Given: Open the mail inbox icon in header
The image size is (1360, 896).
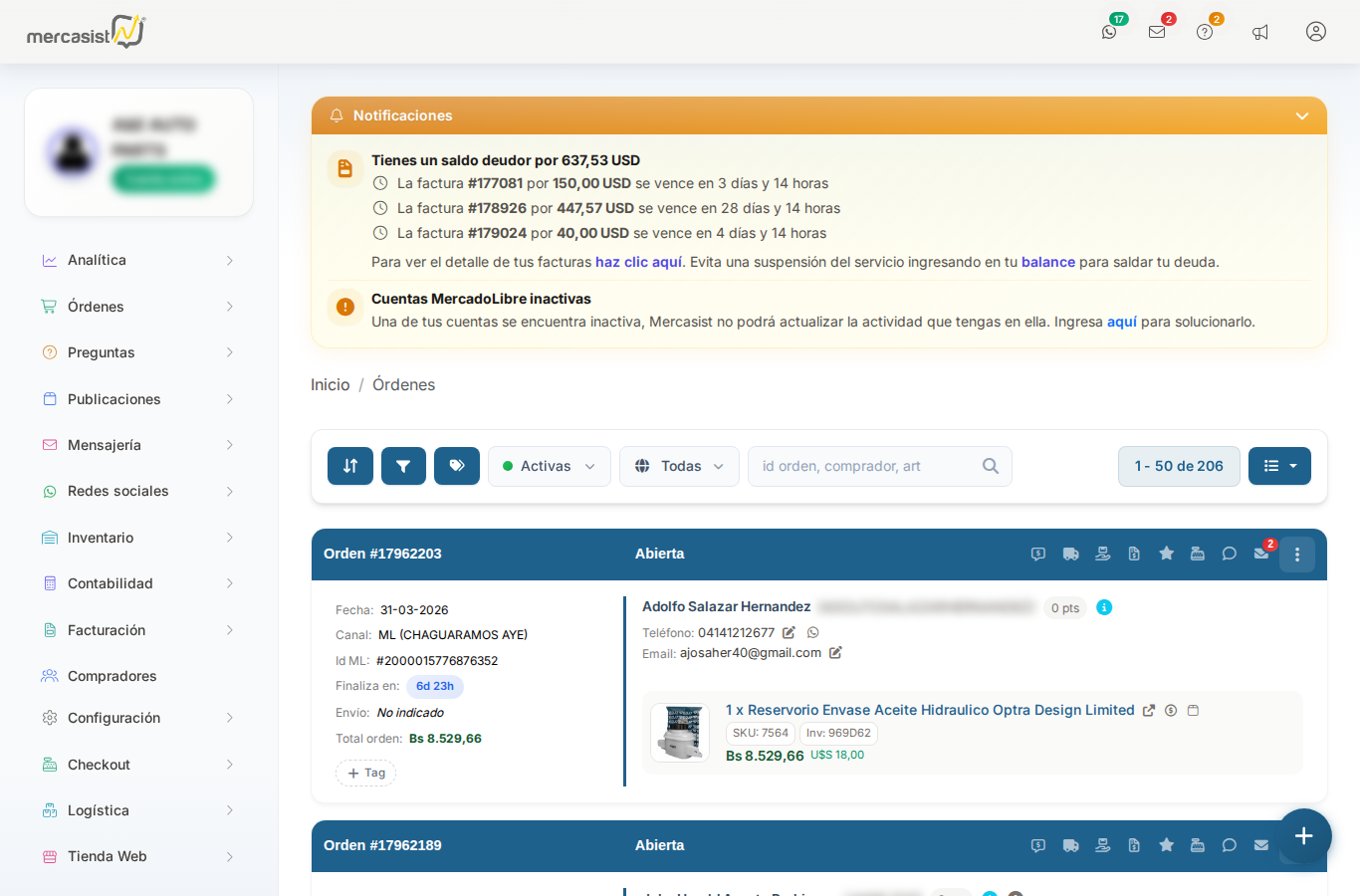Looking at the screenshot, I should [x=1157, y=32].
